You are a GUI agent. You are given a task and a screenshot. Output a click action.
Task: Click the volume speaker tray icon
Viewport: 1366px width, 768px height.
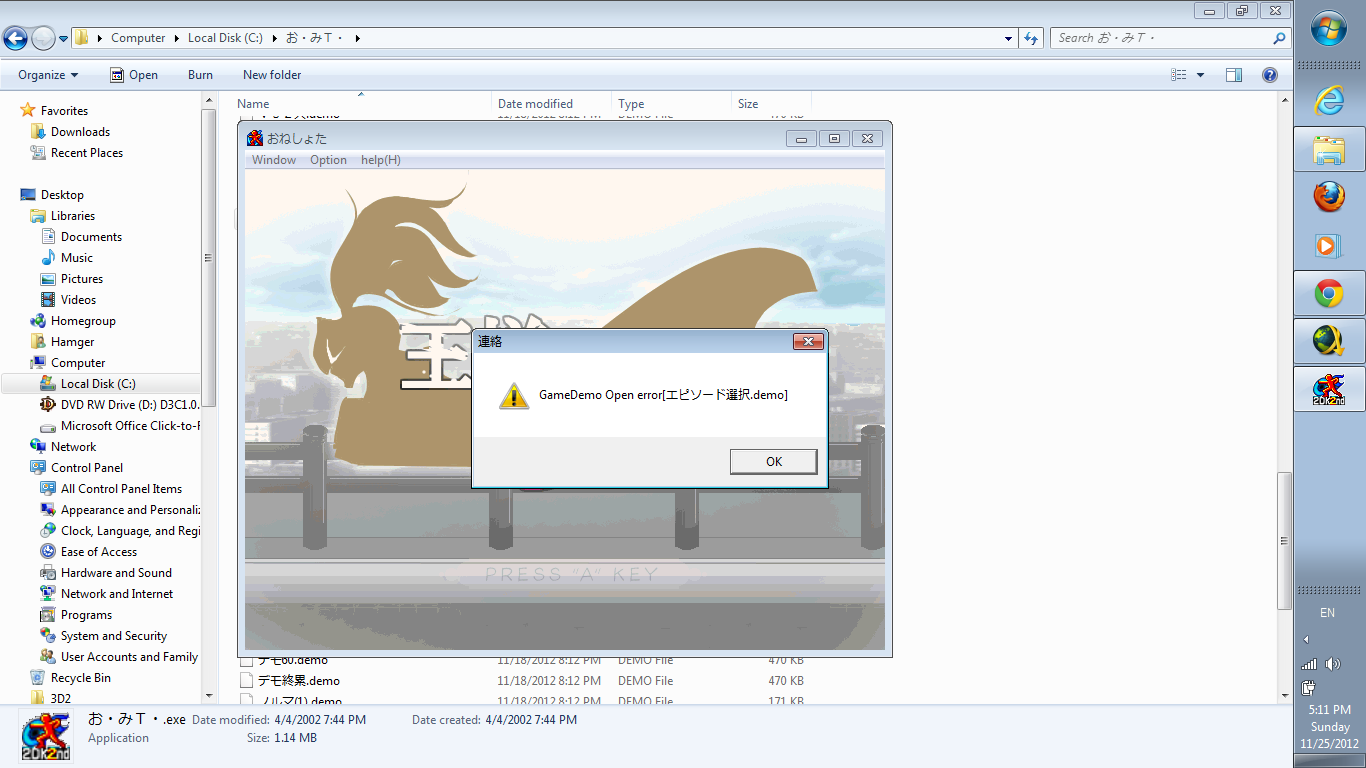click(x=1333, y=664)
